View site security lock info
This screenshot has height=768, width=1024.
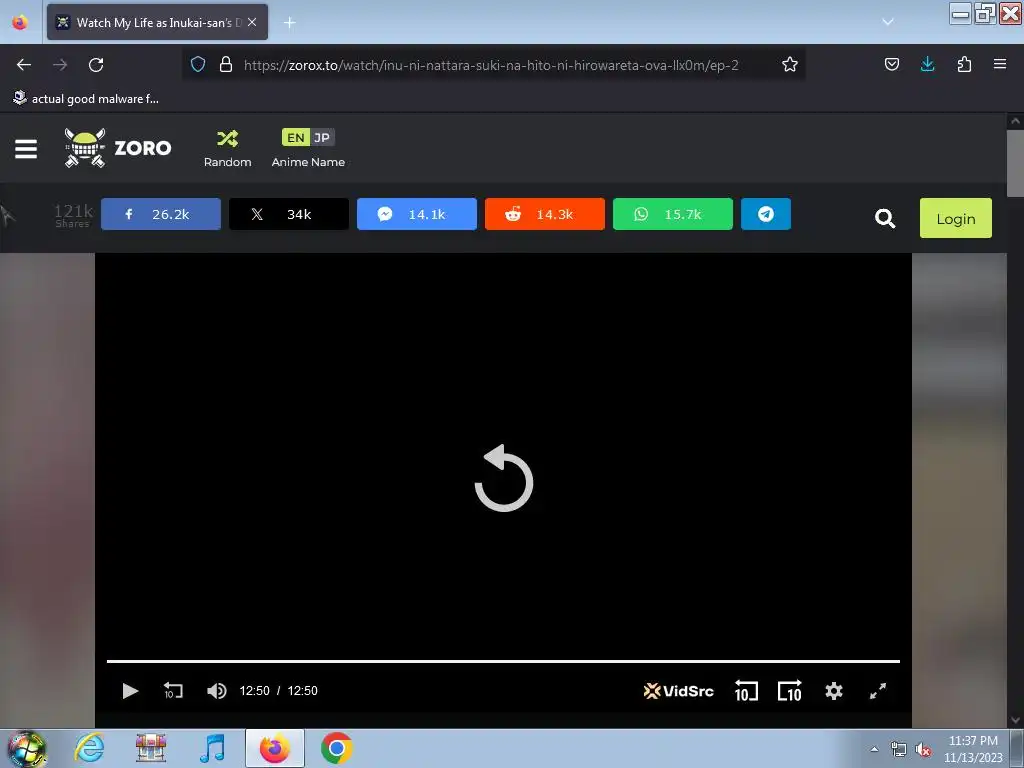[226, 65]
